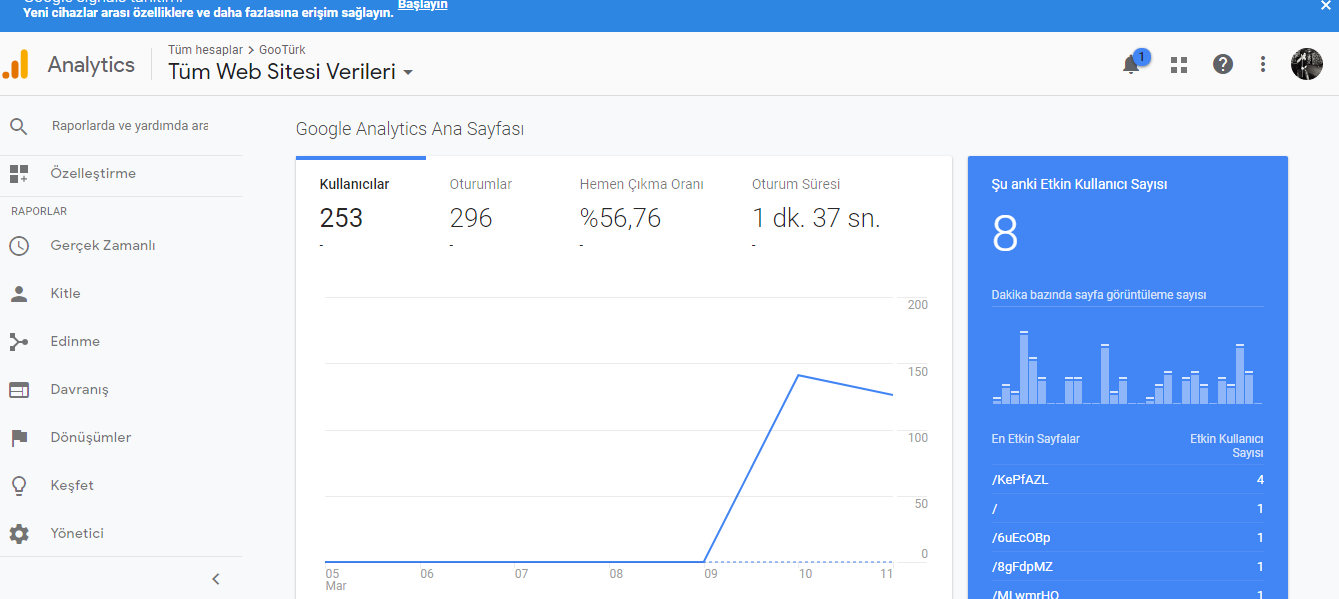
Task: Click the Tüm hesaplar breadcrumb
Action: [x=205, y=50]
